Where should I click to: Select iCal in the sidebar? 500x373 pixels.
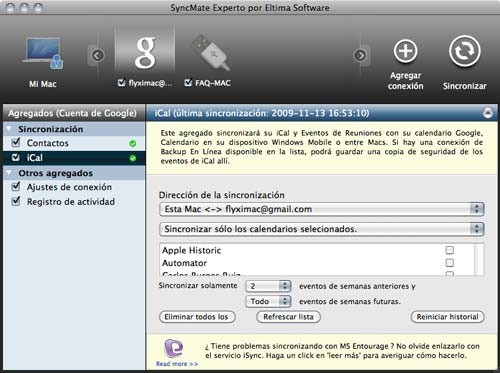(74, 158)
